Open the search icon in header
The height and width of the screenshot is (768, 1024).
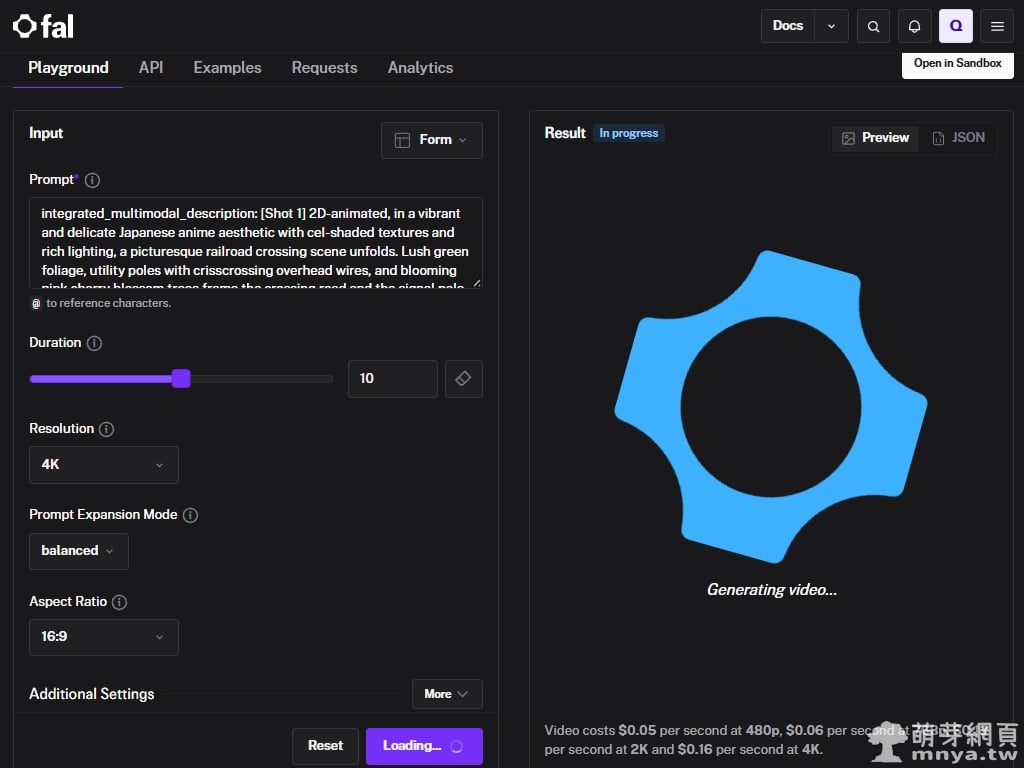click(873, 26)
